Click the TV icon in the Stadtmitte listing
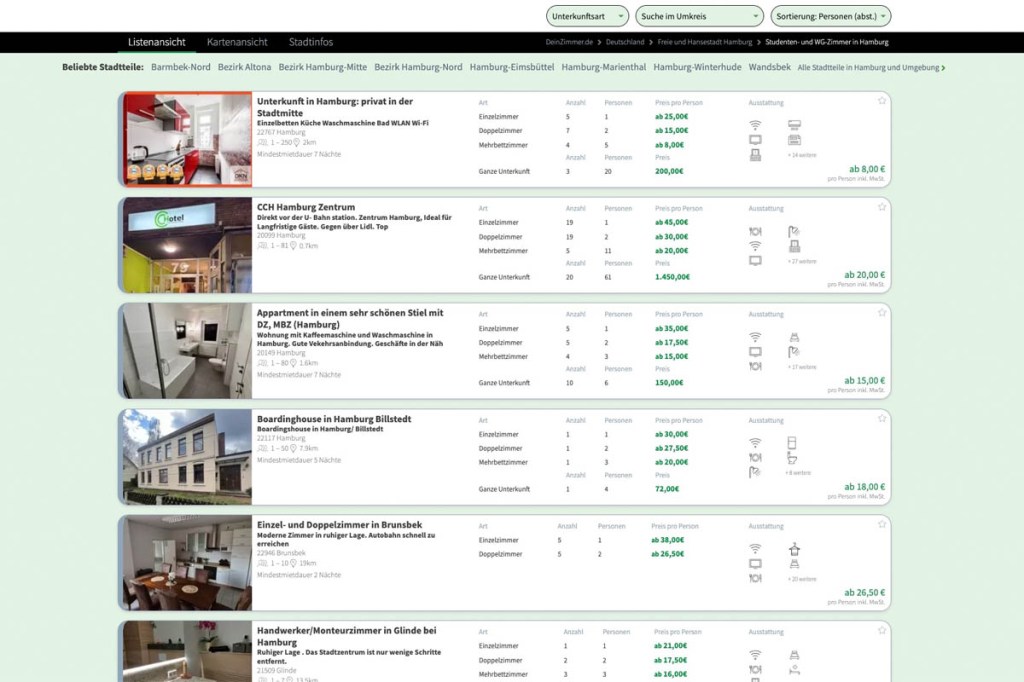 755,140
